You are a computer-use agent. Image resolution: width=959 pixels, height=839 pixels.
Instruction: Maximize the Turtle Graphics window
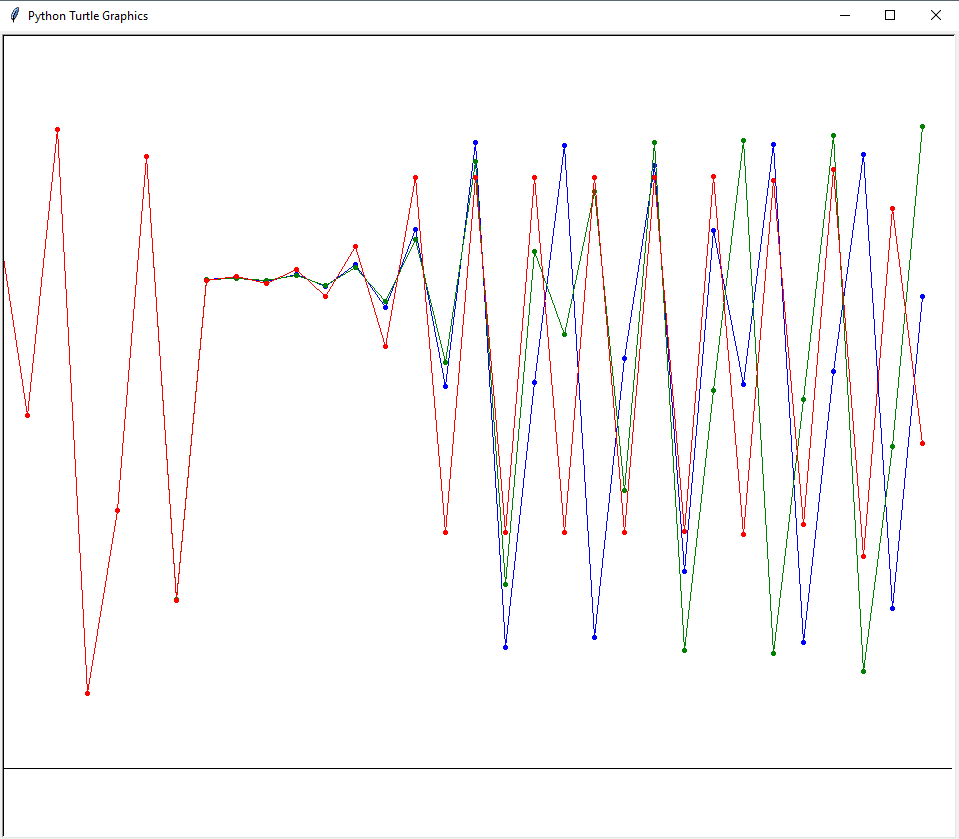click(890, 15)
